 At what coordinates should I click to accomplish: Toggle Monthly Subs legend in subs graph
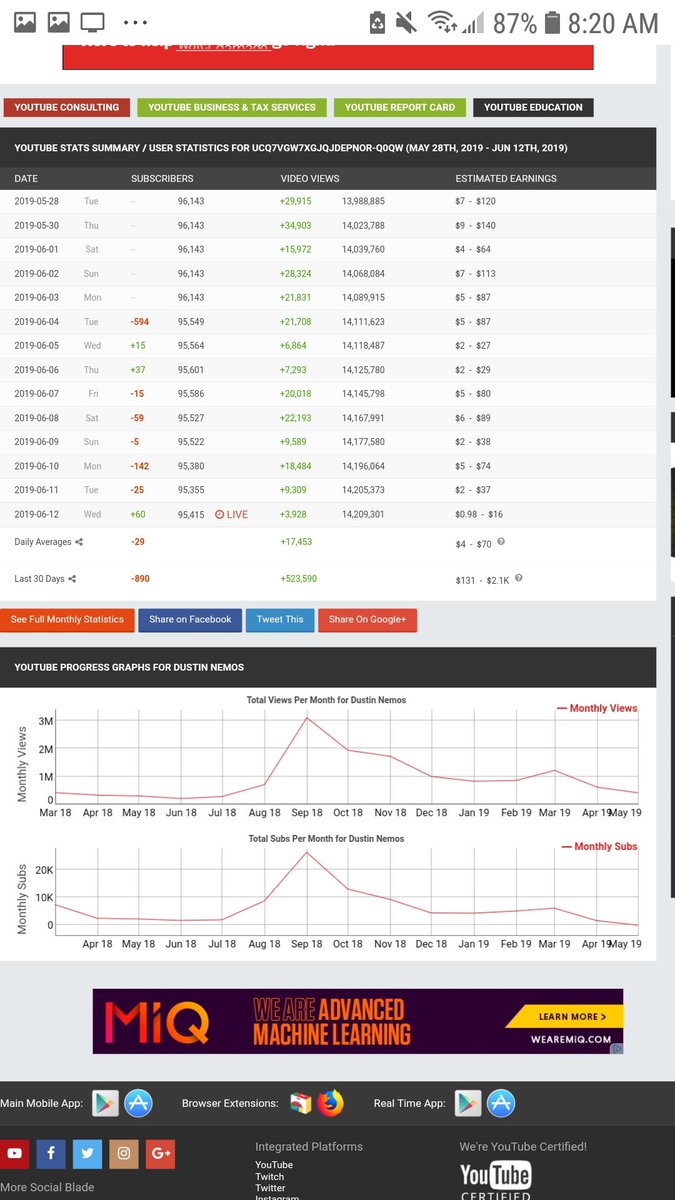599,846
